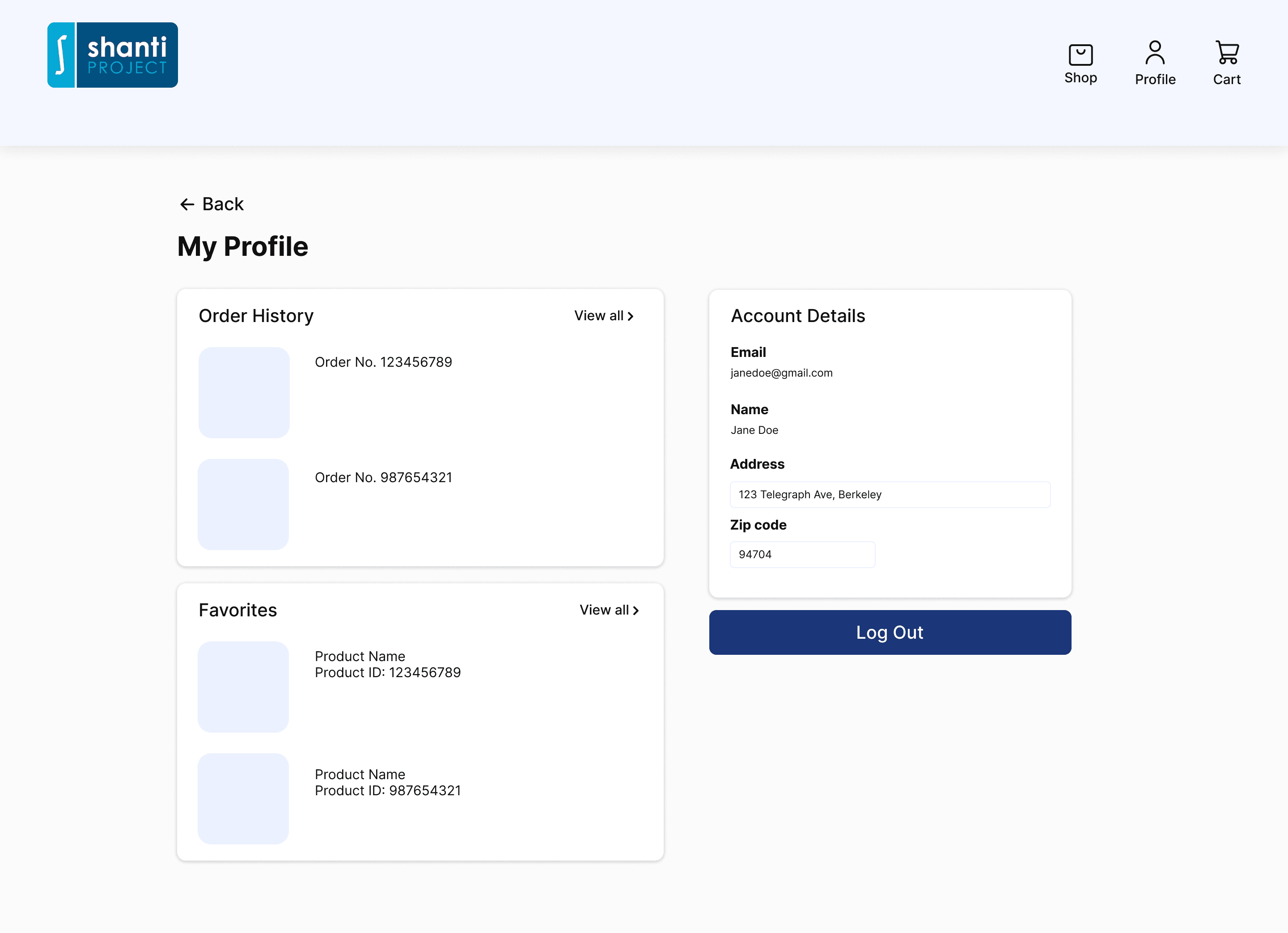The width and height of the screenshot is (1288, 933).
Task: Open favorite product 987654321 thumbnail
Action: (243, 799)
